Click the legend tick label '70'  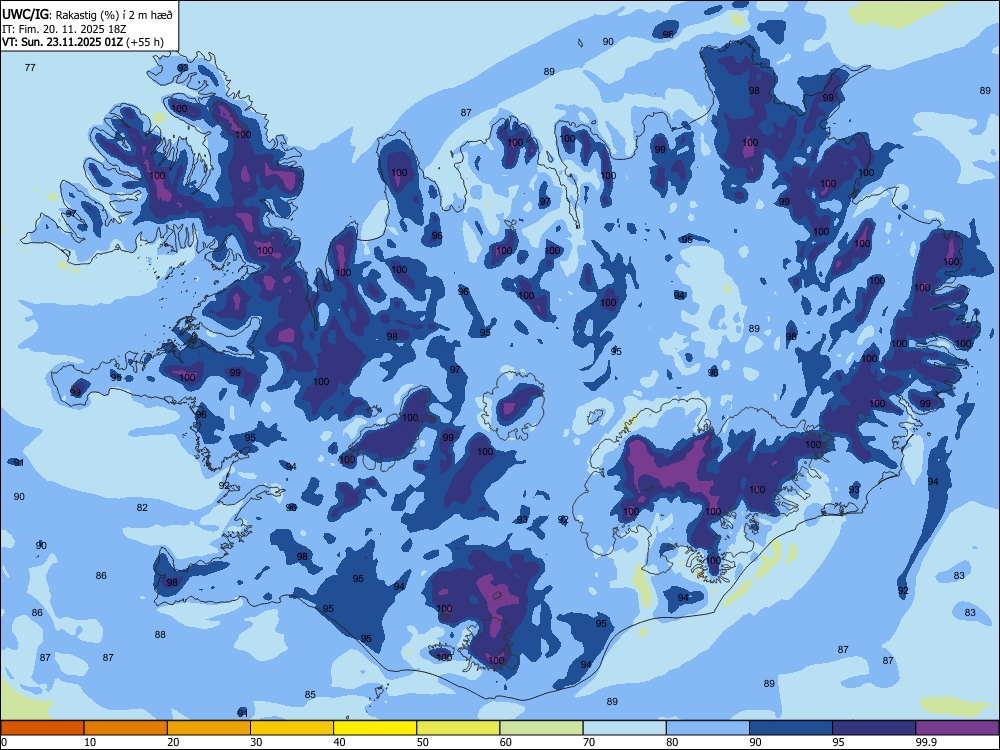(589, 742)
